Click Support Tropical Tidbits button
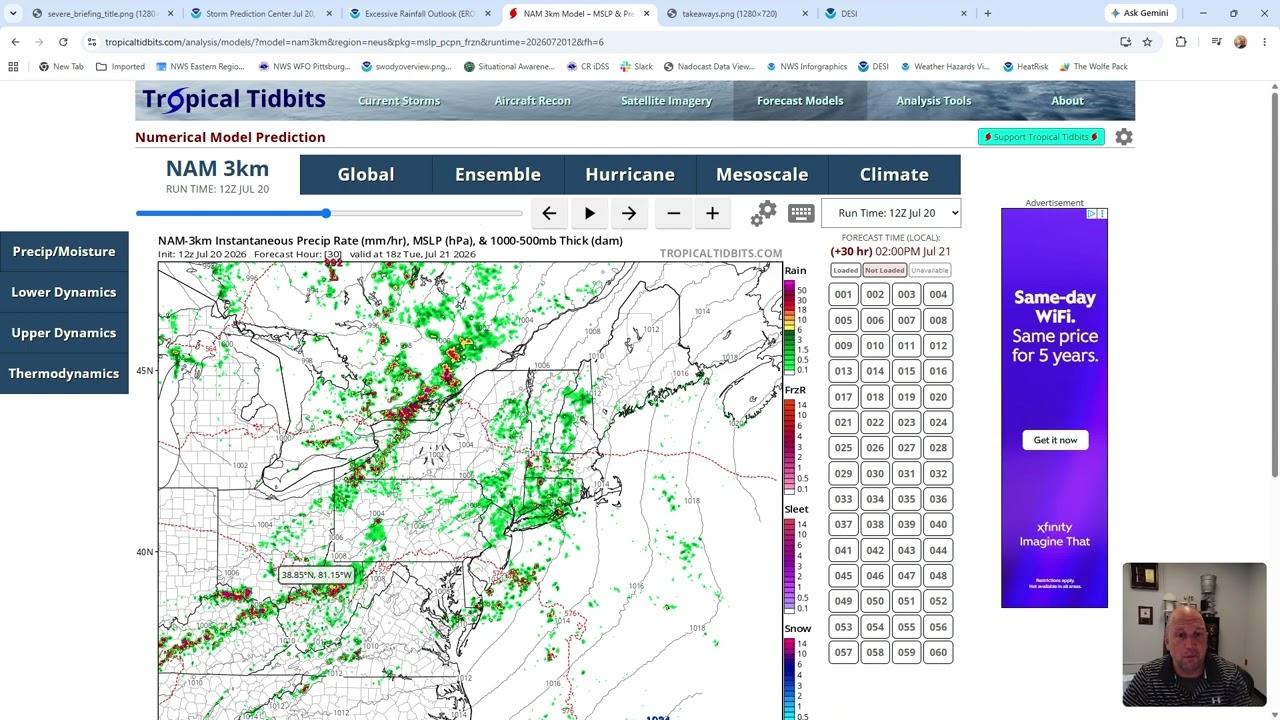The image size is (1280, 720). (x=1041, y=137)
